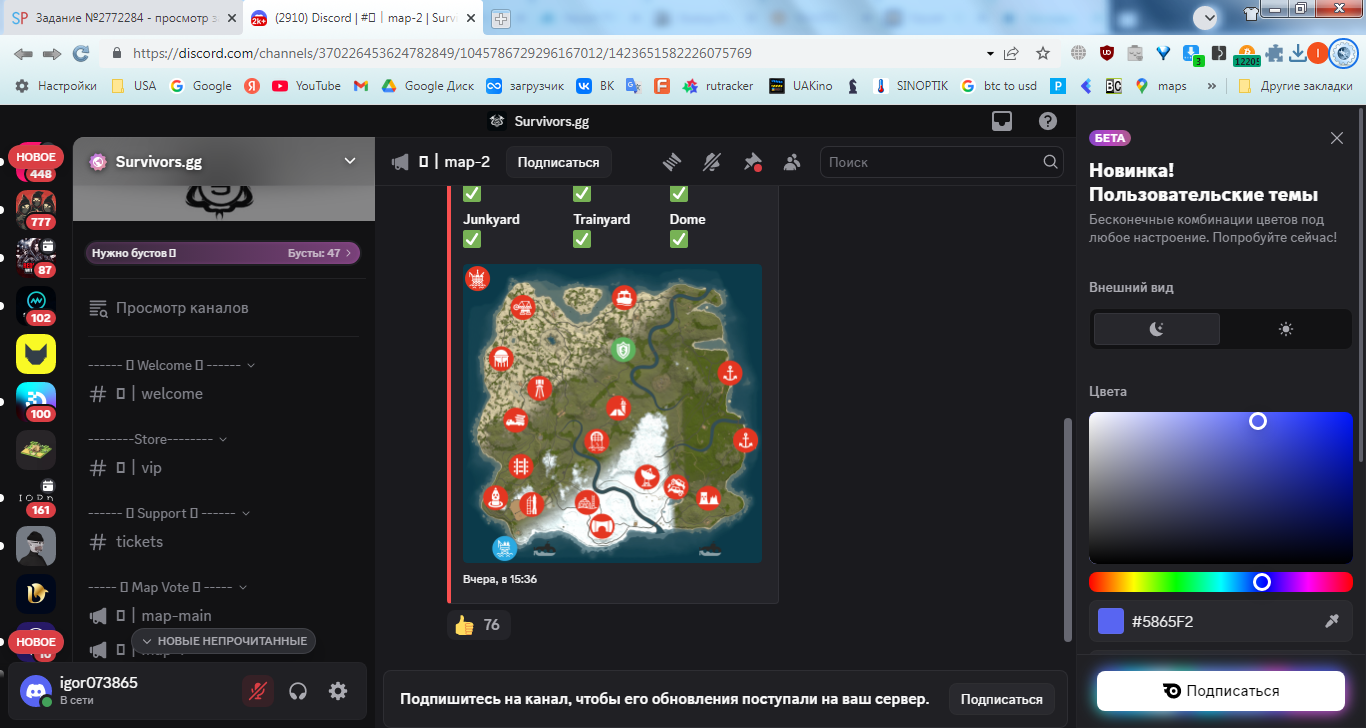
Task: Select the dark appearance moon option
Action: click(1157, 329)
